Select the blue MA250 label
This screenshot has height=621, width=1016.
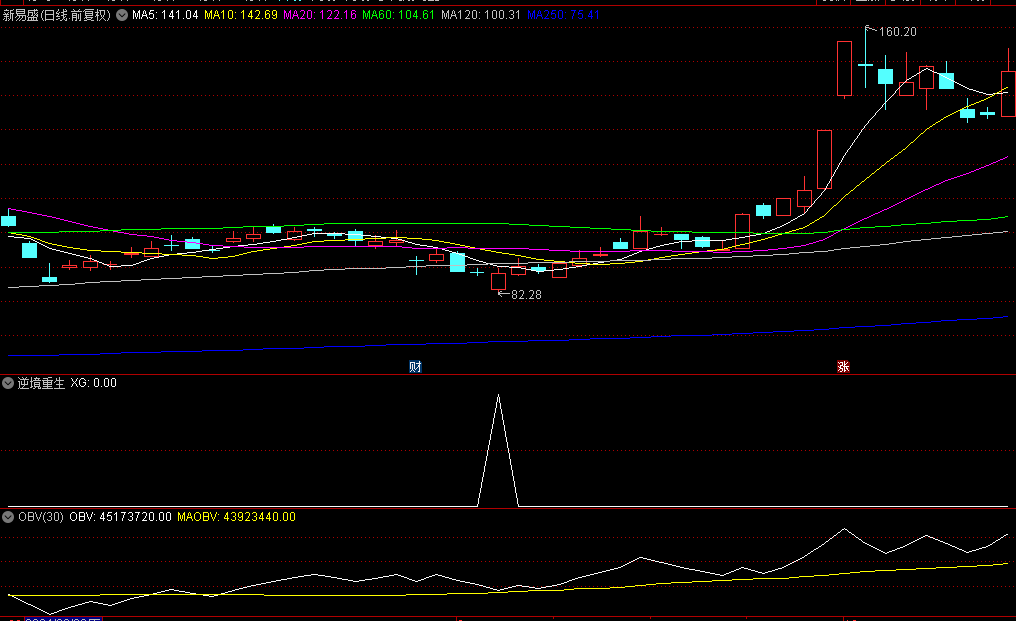pos(563,15)
